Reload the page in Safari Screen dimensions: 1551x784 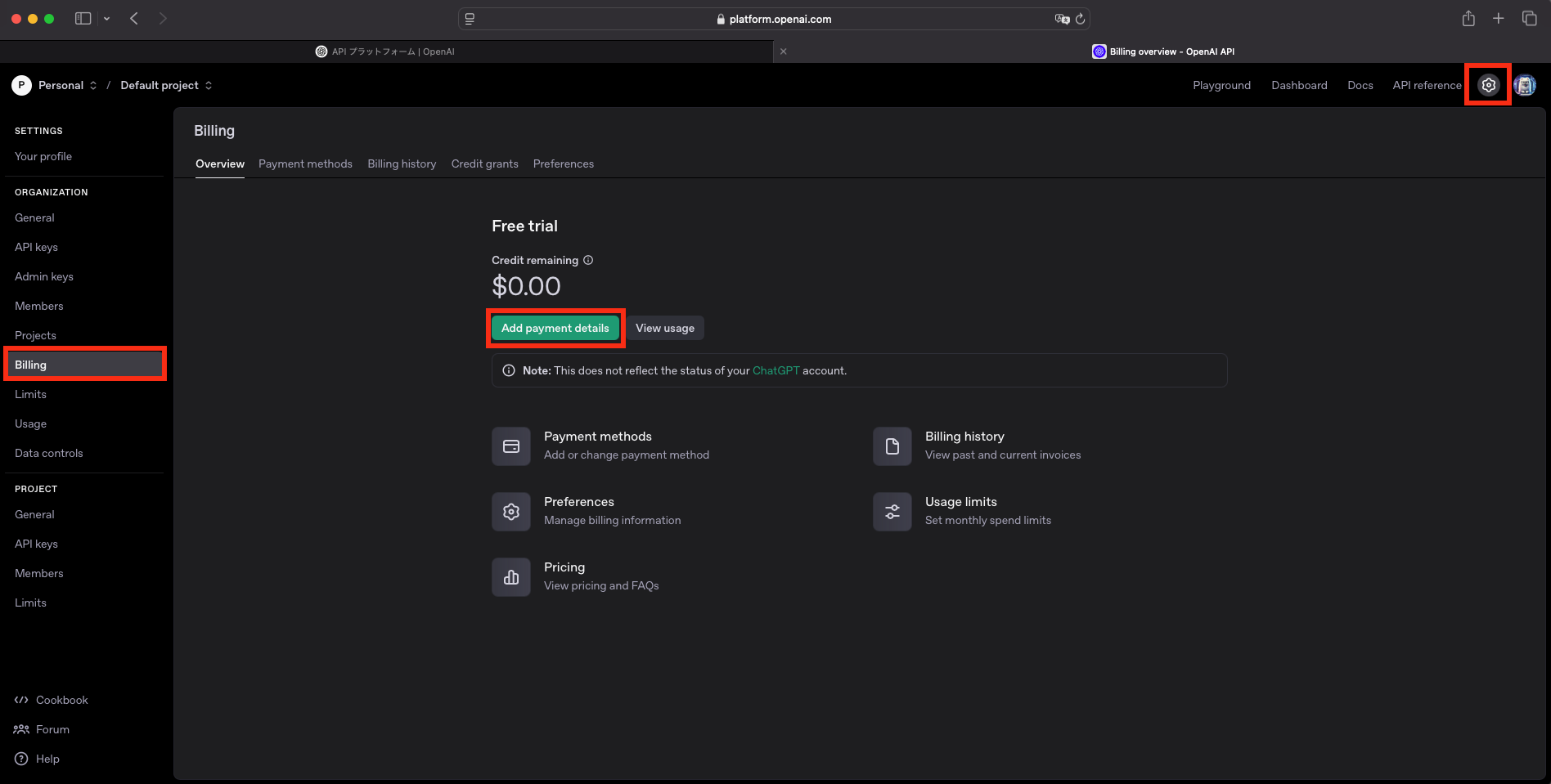click(1080, 19)
